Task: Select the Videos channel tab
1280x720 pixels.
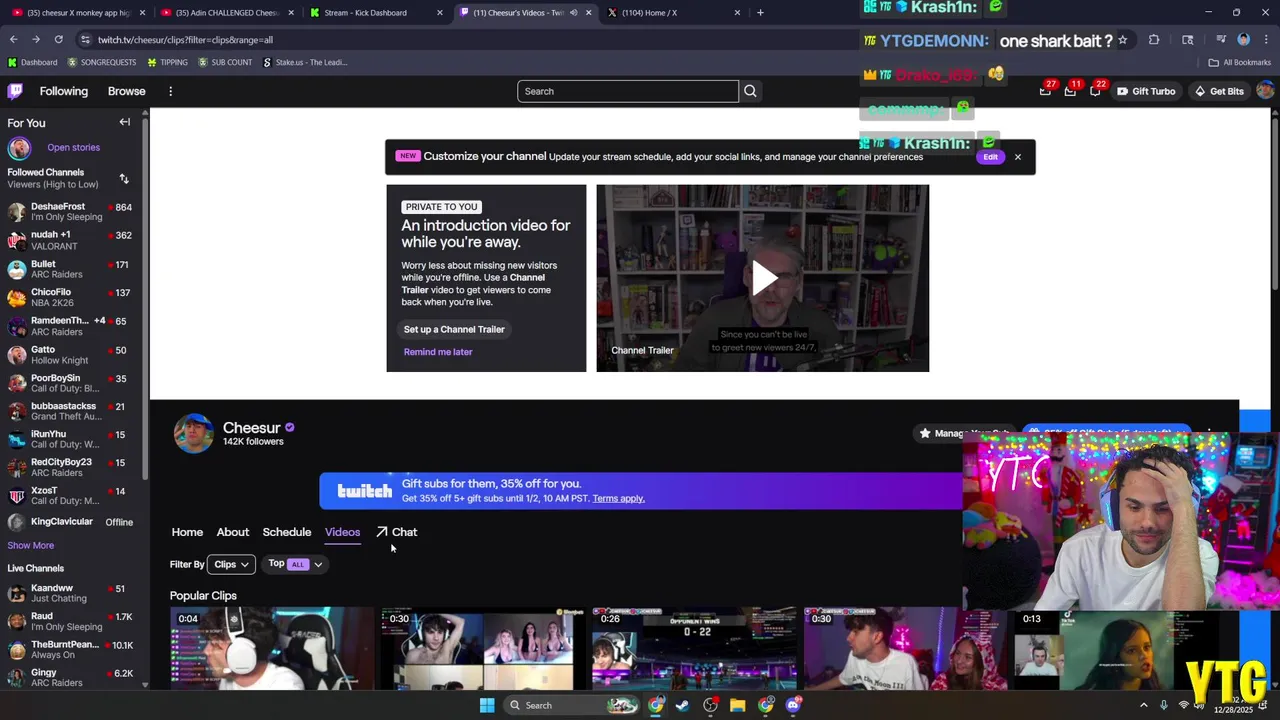Action: point(342,532)
